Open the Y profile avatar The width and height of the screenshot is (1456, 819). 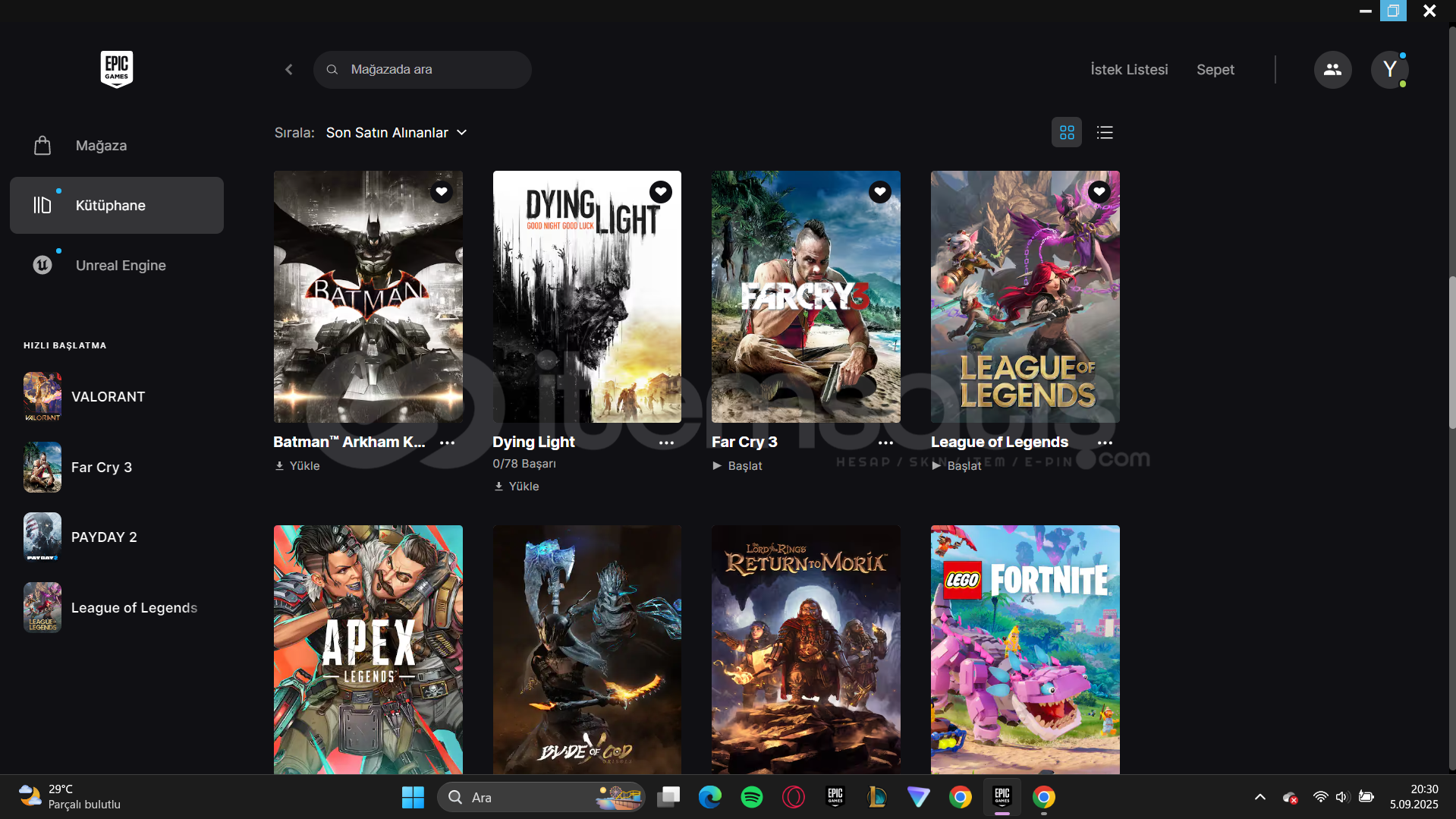click(1389, 70)
